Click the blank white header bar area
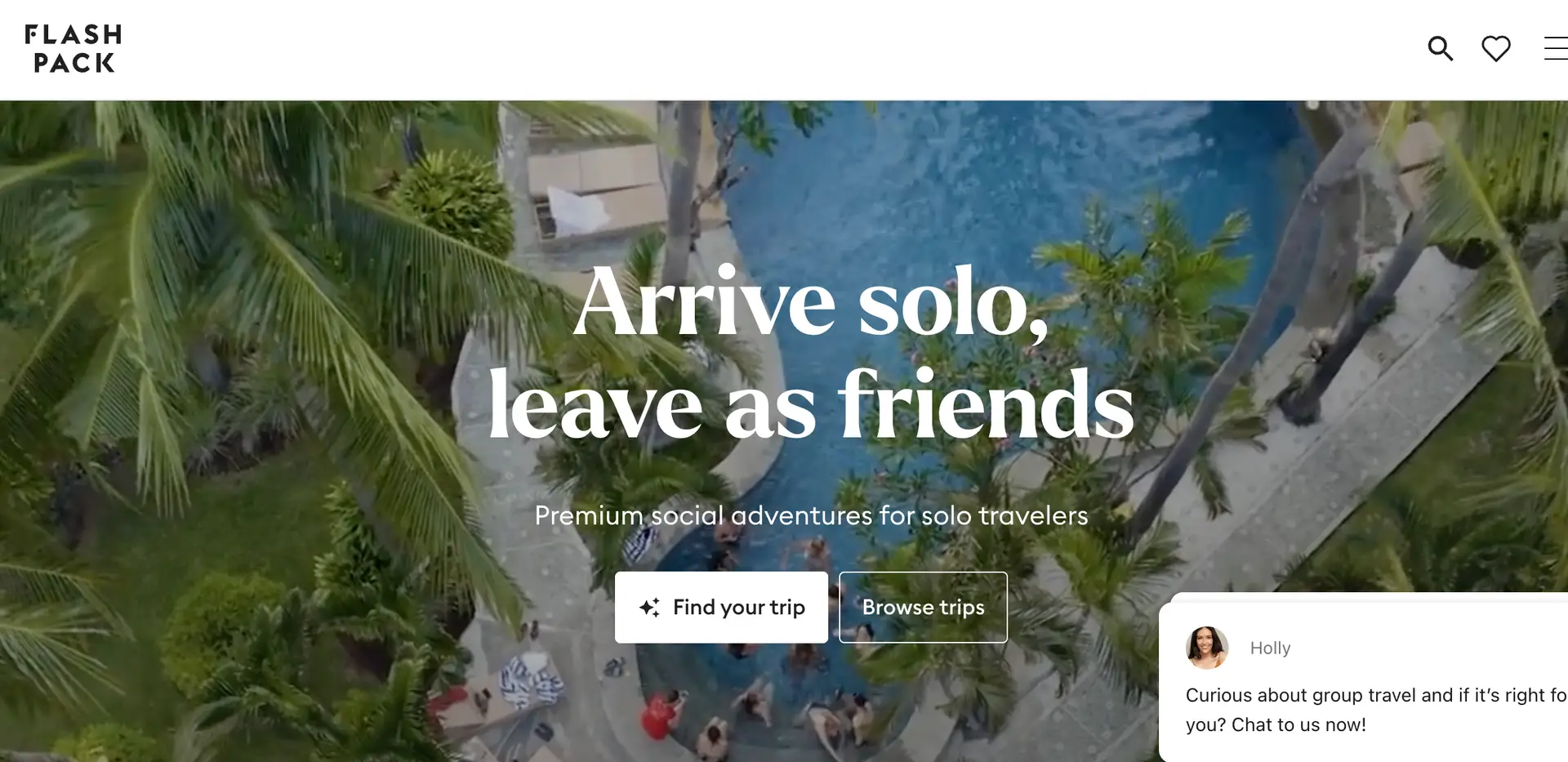The height and width of the screenshot is (762, 1568). [x=735, y=49]
